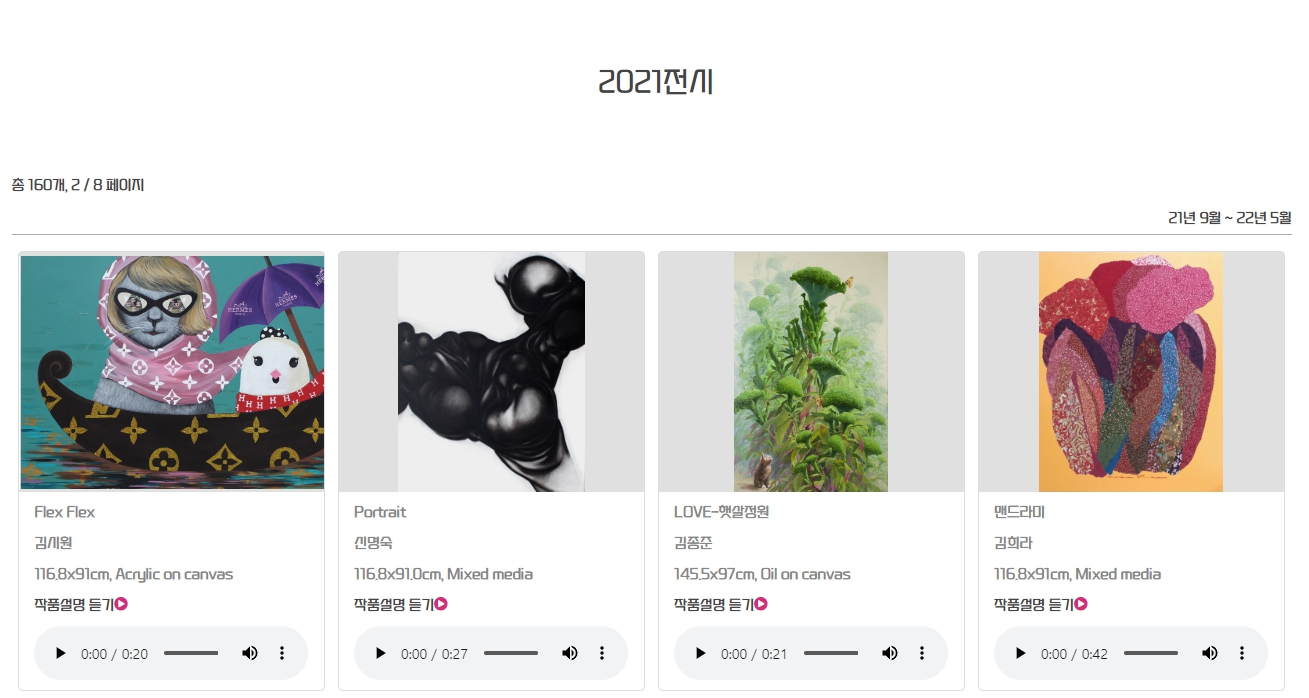Screen dimensions: 1309x698
Task: Open the black Portrait artwork thumbnail
Action: point(491,372)
